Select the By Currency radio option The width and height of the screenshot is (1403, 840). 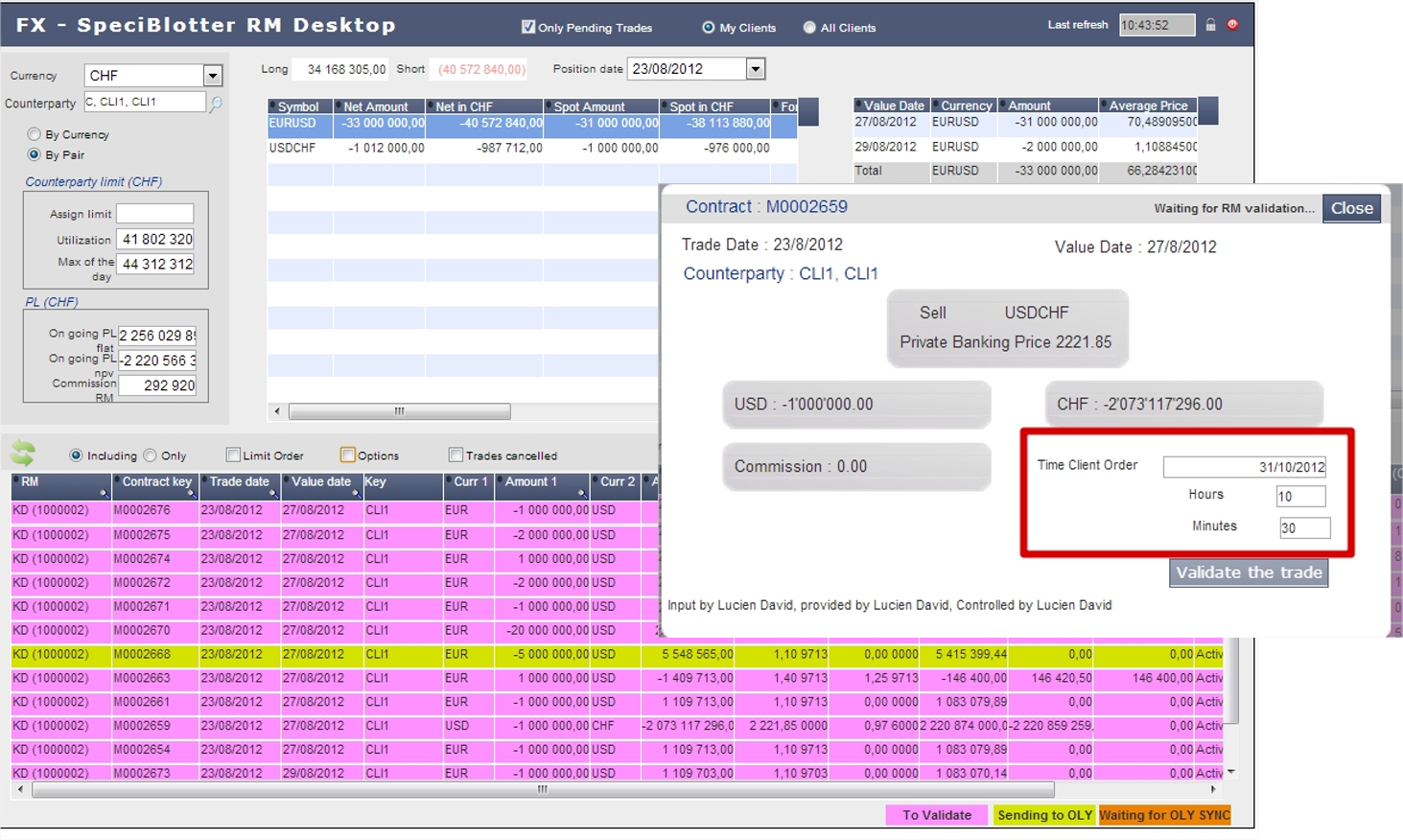35,134
